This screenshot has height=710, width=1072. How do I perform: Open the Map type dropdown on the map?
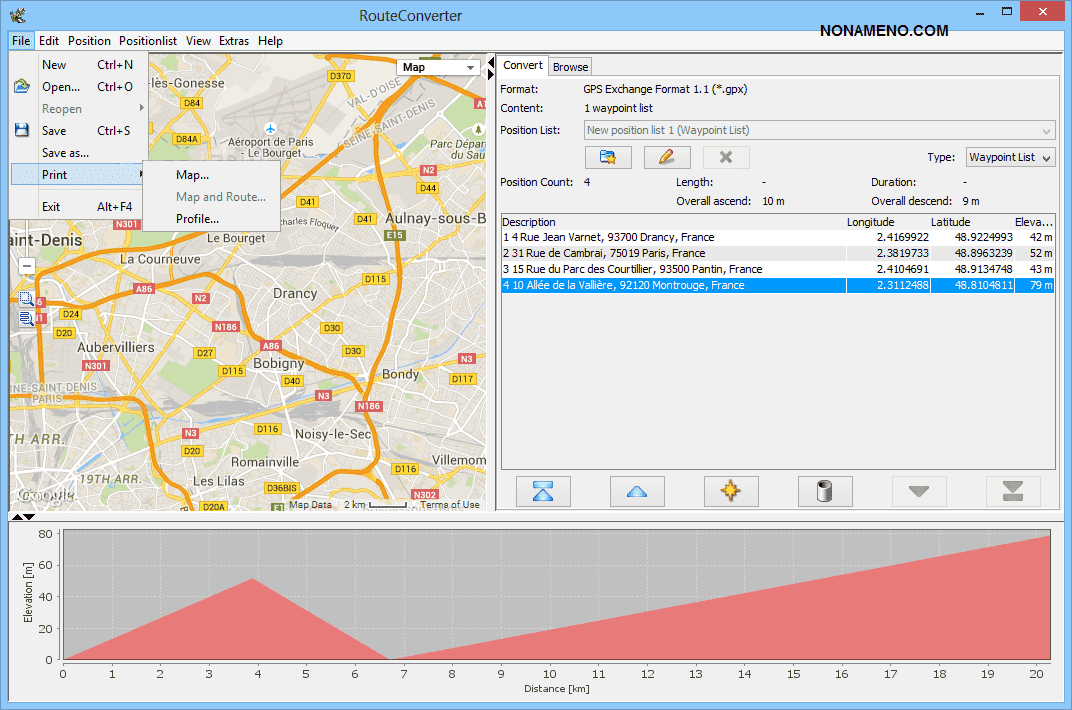tap(439, 67)
